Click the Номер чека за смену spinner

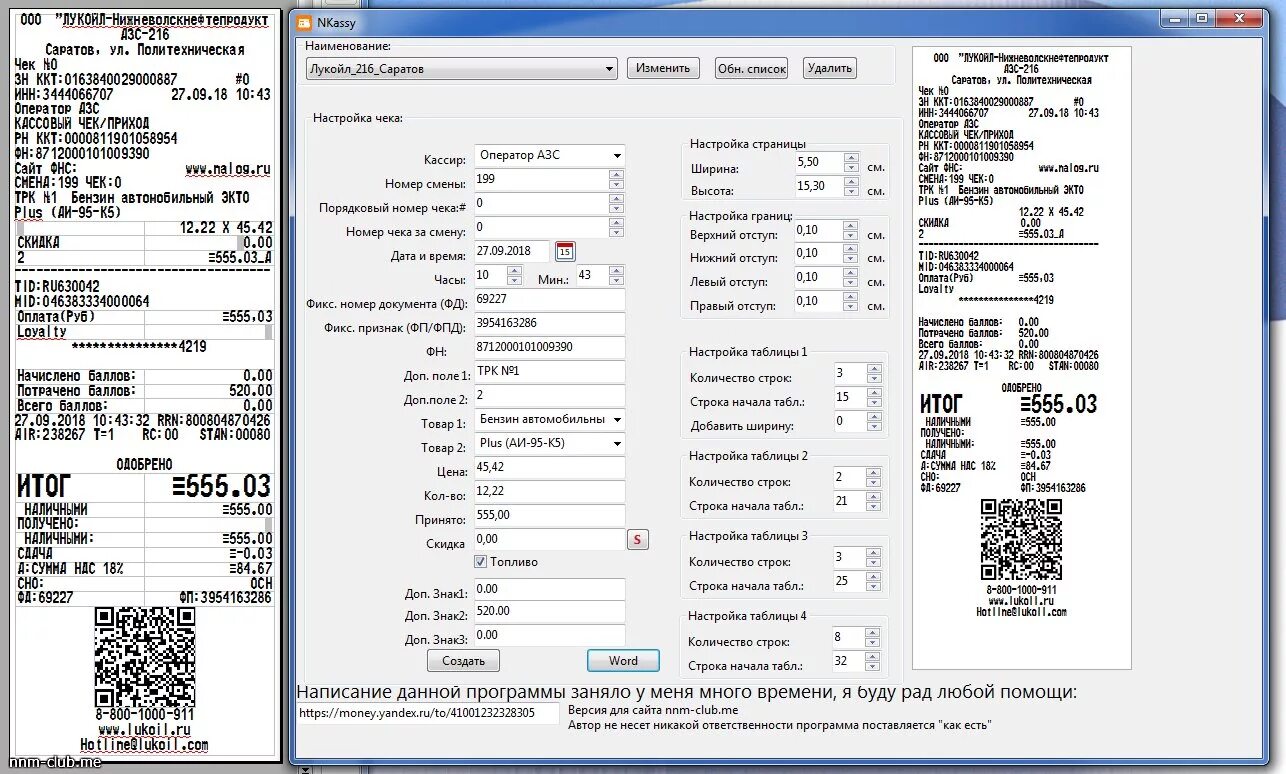coord(616,228)
